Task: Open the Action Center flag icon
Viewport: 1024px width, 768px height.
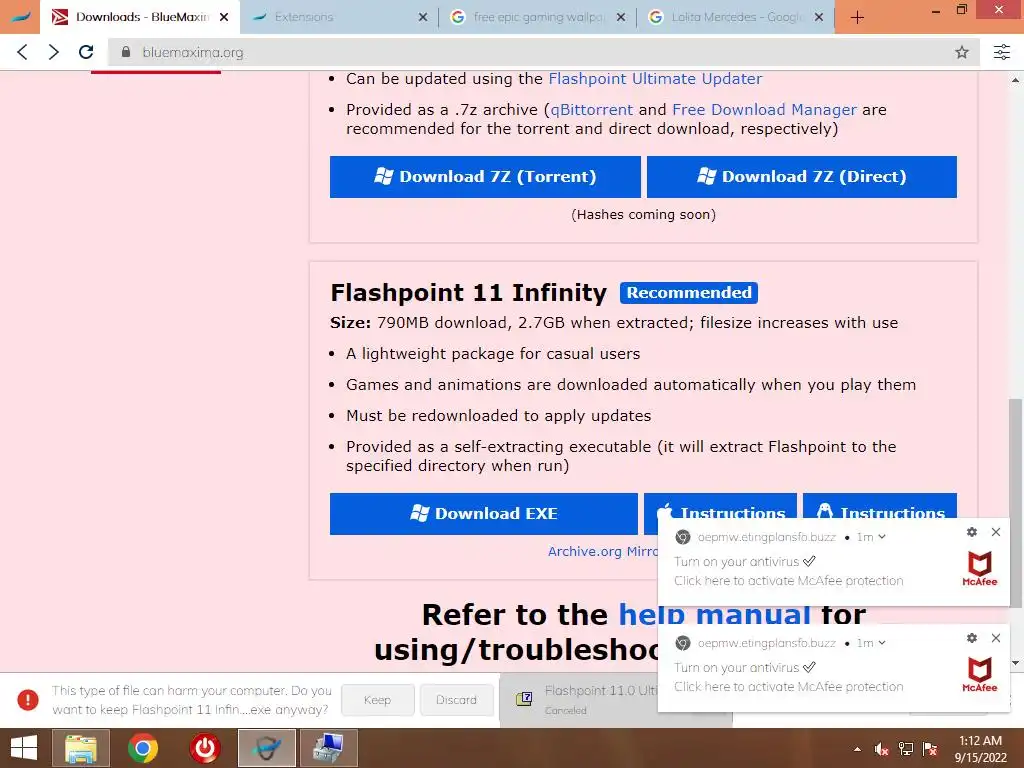Action: tap(930, 749)
